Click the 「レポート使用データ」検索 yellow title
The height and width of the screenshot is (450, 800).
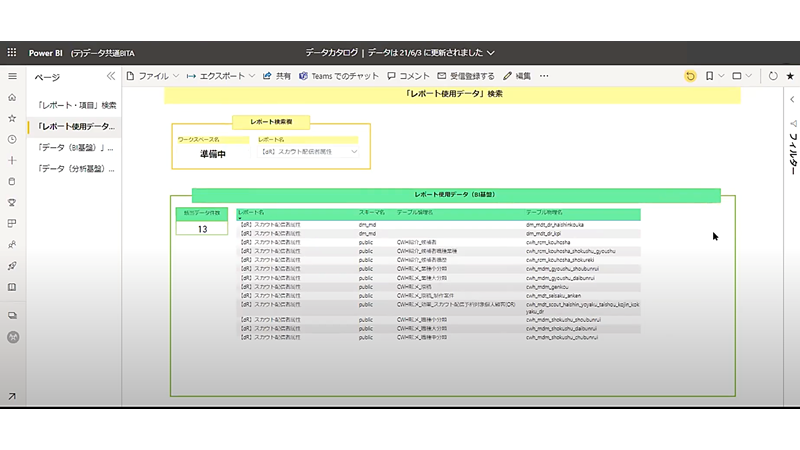(453, 94)
